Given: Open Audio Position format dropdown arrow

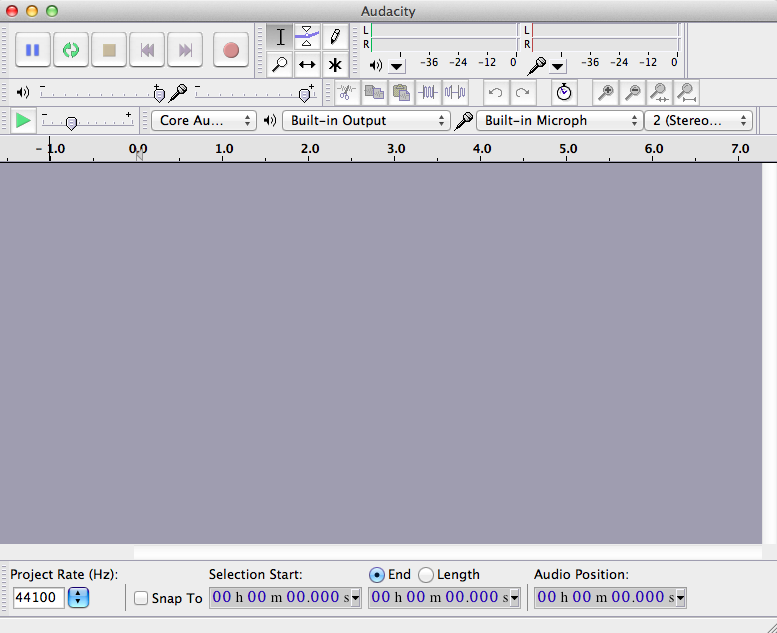Looking at the screenshot, I should coord(681,598).
